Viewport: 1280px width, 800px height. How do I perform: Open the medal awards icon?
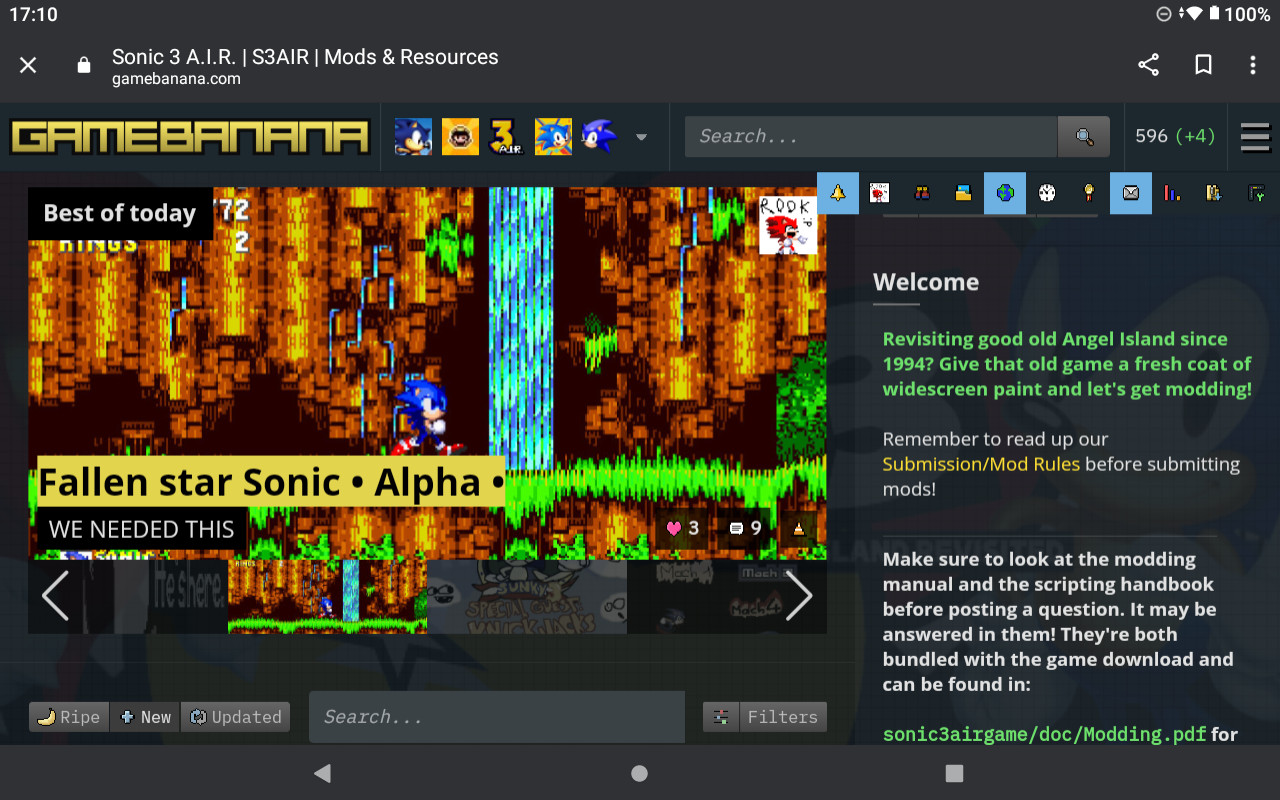pyautogui.click(x=1089, y=192)
